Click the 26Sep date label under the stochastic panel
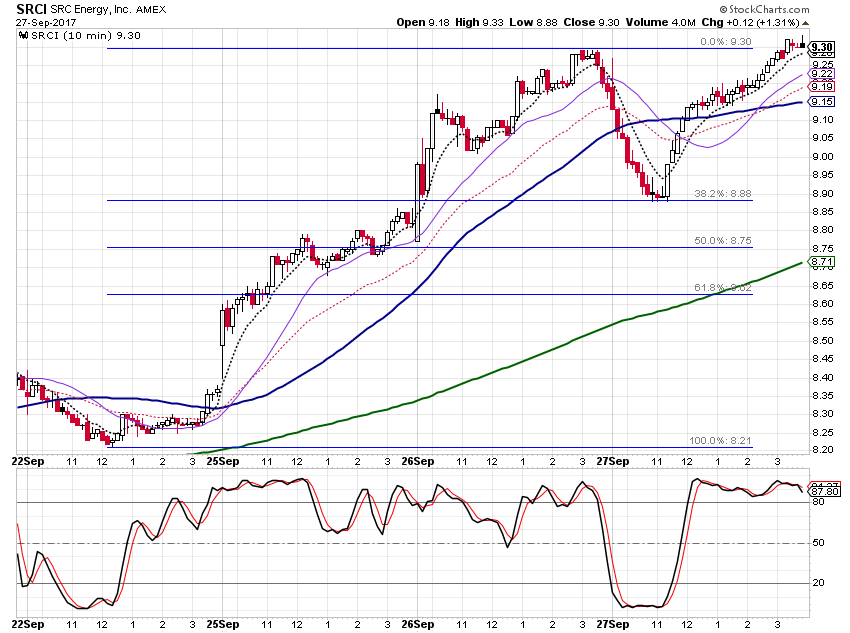 coord(417,624)
